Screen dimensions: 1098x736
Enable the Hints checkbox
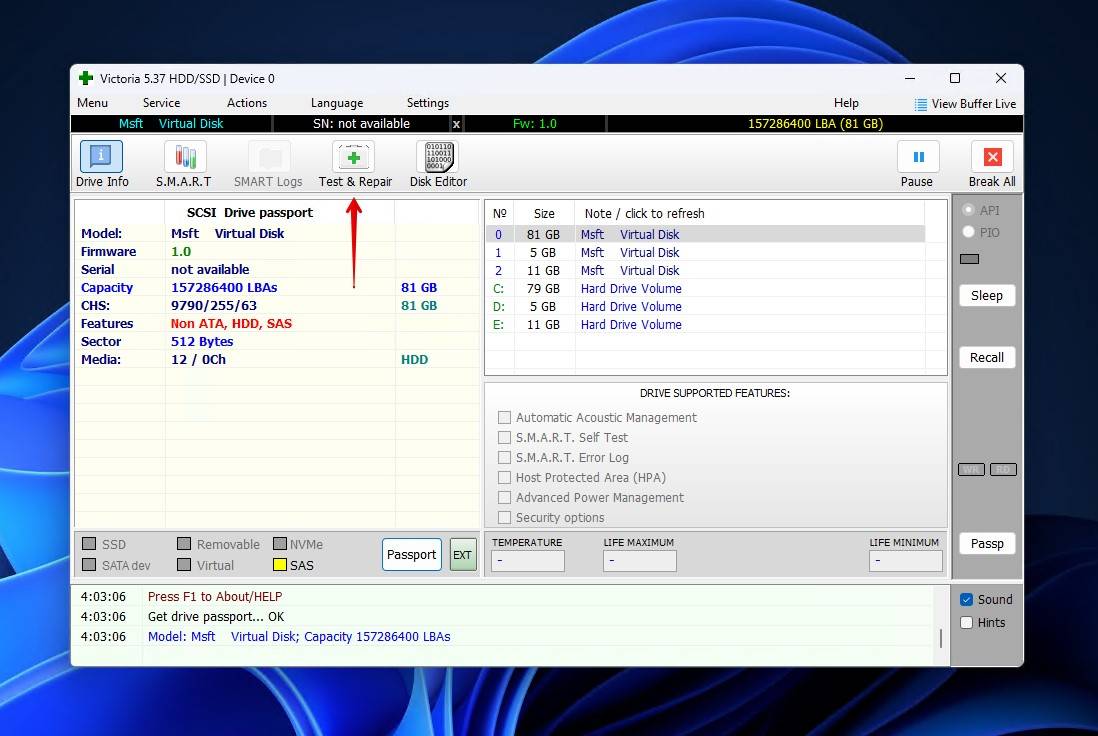966,623
